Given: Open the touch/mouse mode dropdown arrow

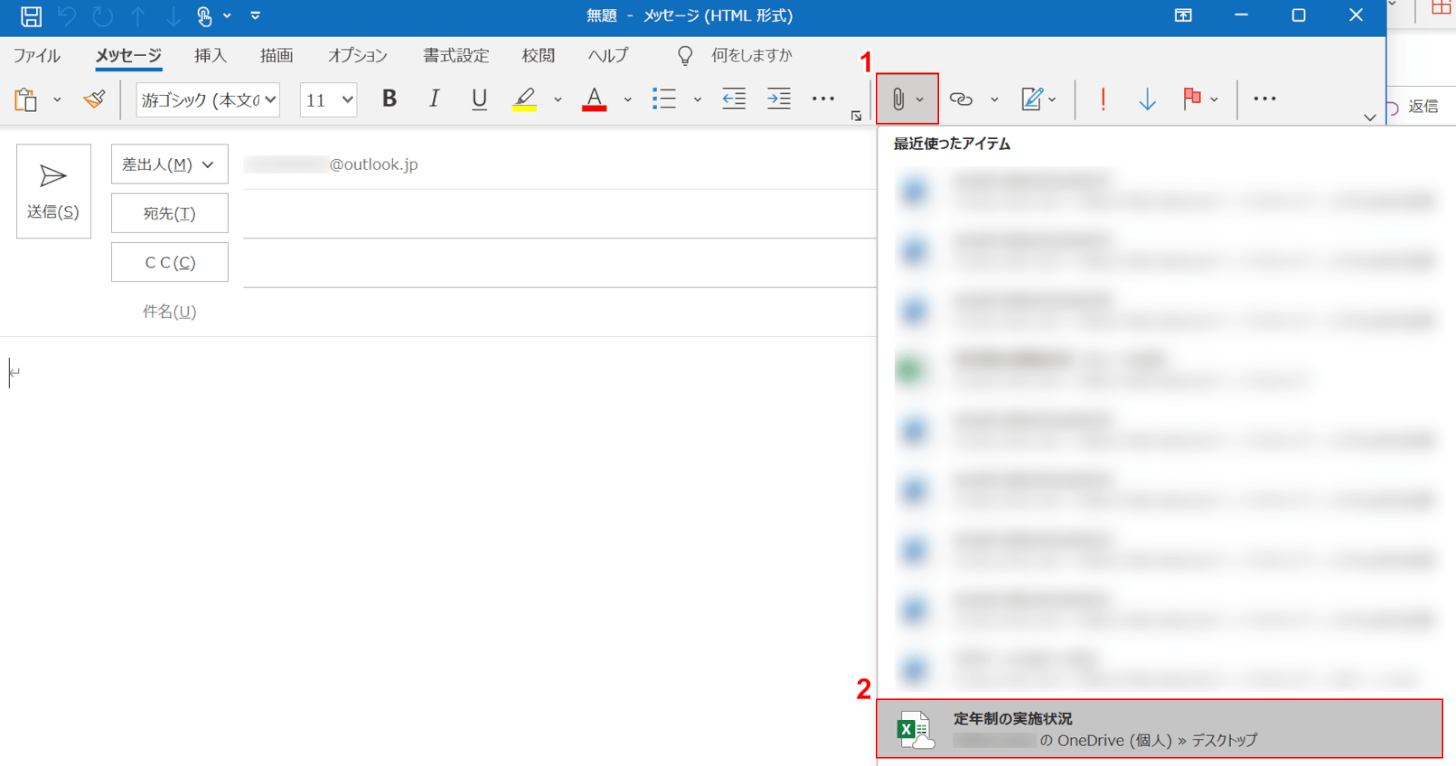Looking at the screenshot, I should point(228,16).
